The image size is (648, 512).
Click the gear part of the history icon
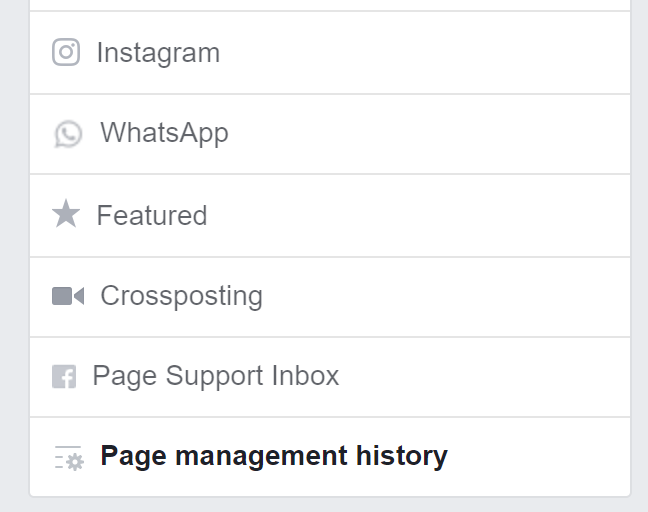tap(75, 462)
